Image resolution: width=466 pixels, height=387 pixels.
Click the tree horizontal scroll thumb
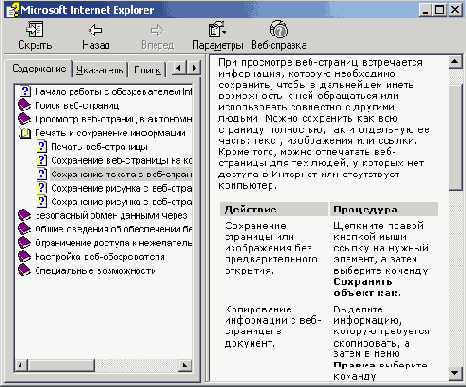click(61, 365)
